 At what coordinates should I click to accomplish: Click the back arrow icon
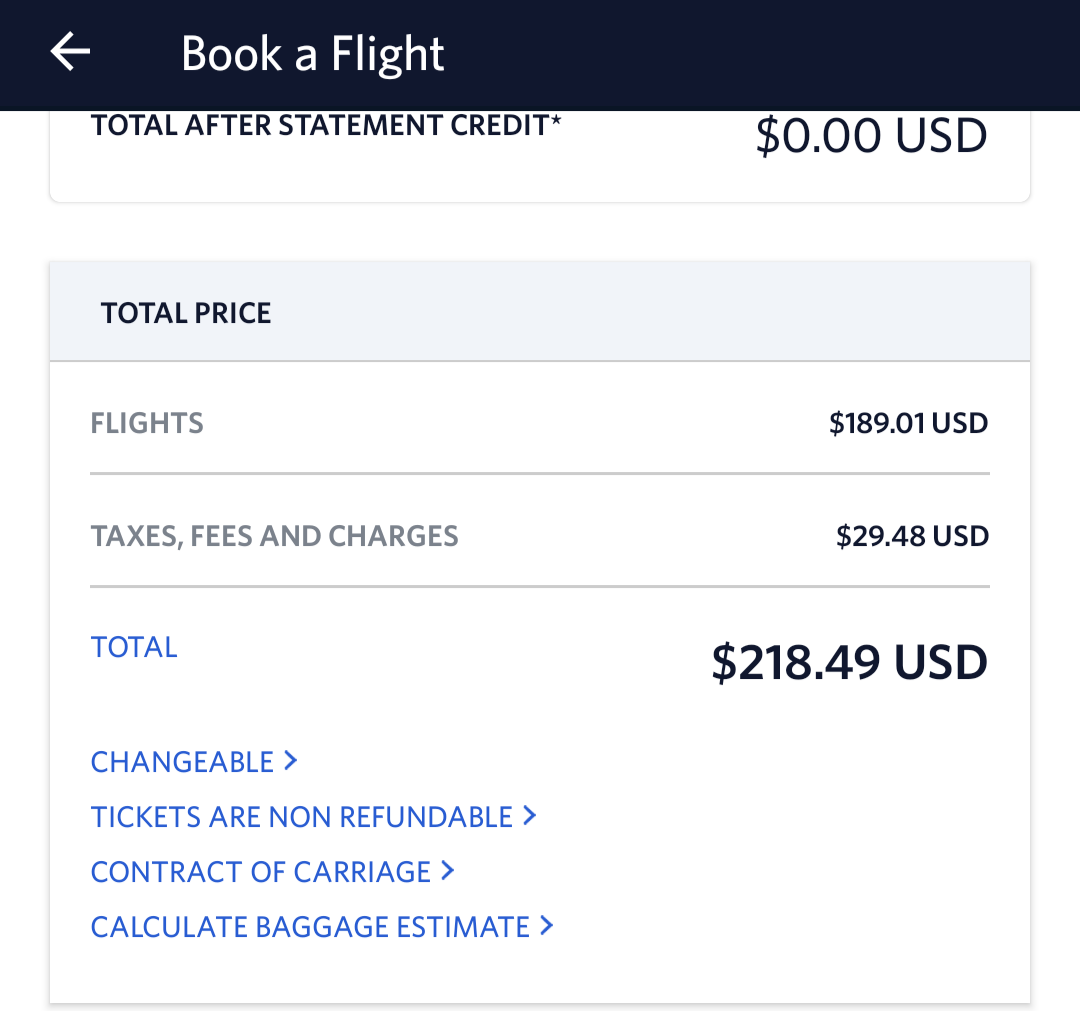click(69, 52)
